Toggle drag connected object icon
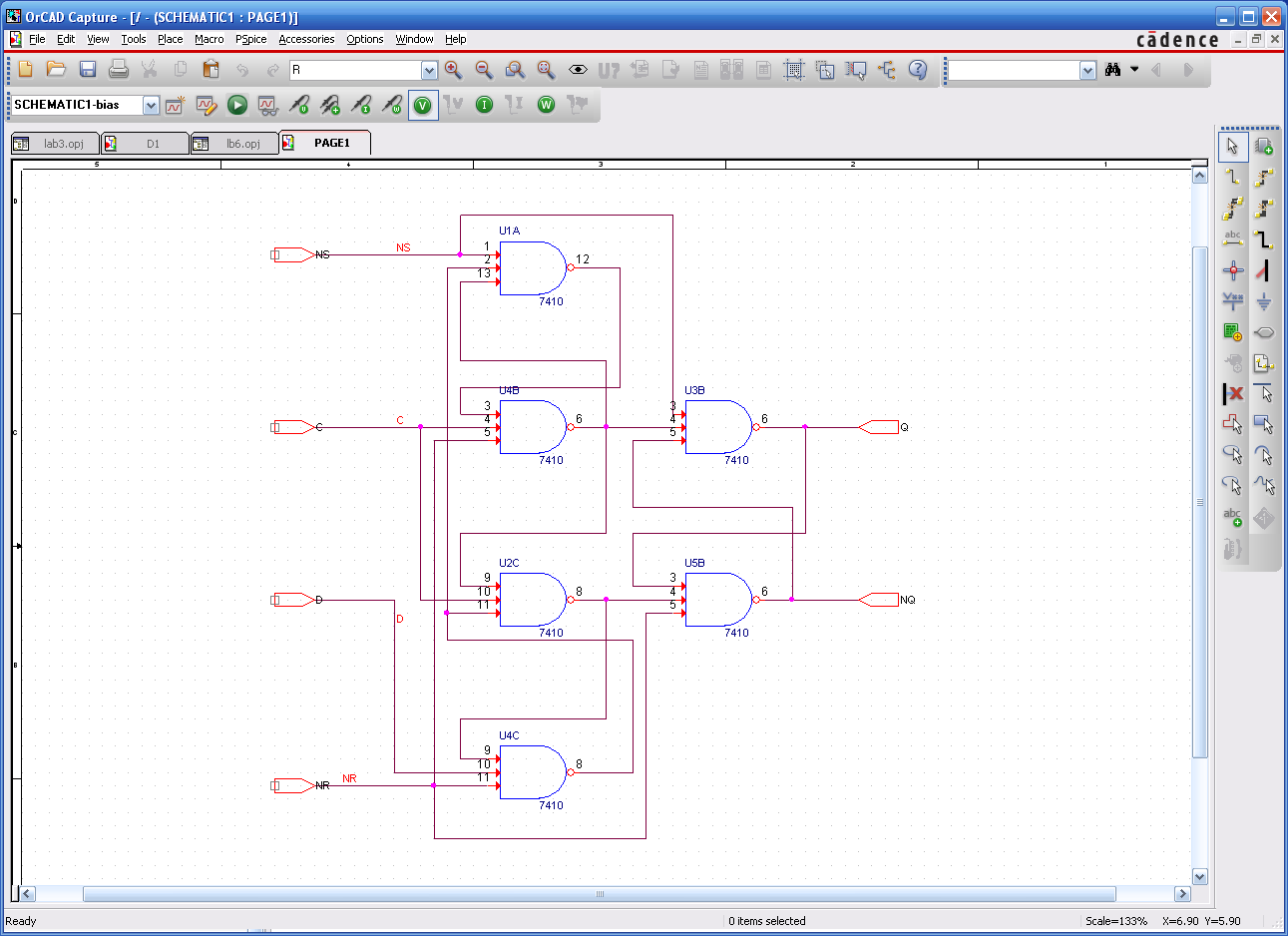The height and width of the screenshot is (936, 1288). point(856,69)
